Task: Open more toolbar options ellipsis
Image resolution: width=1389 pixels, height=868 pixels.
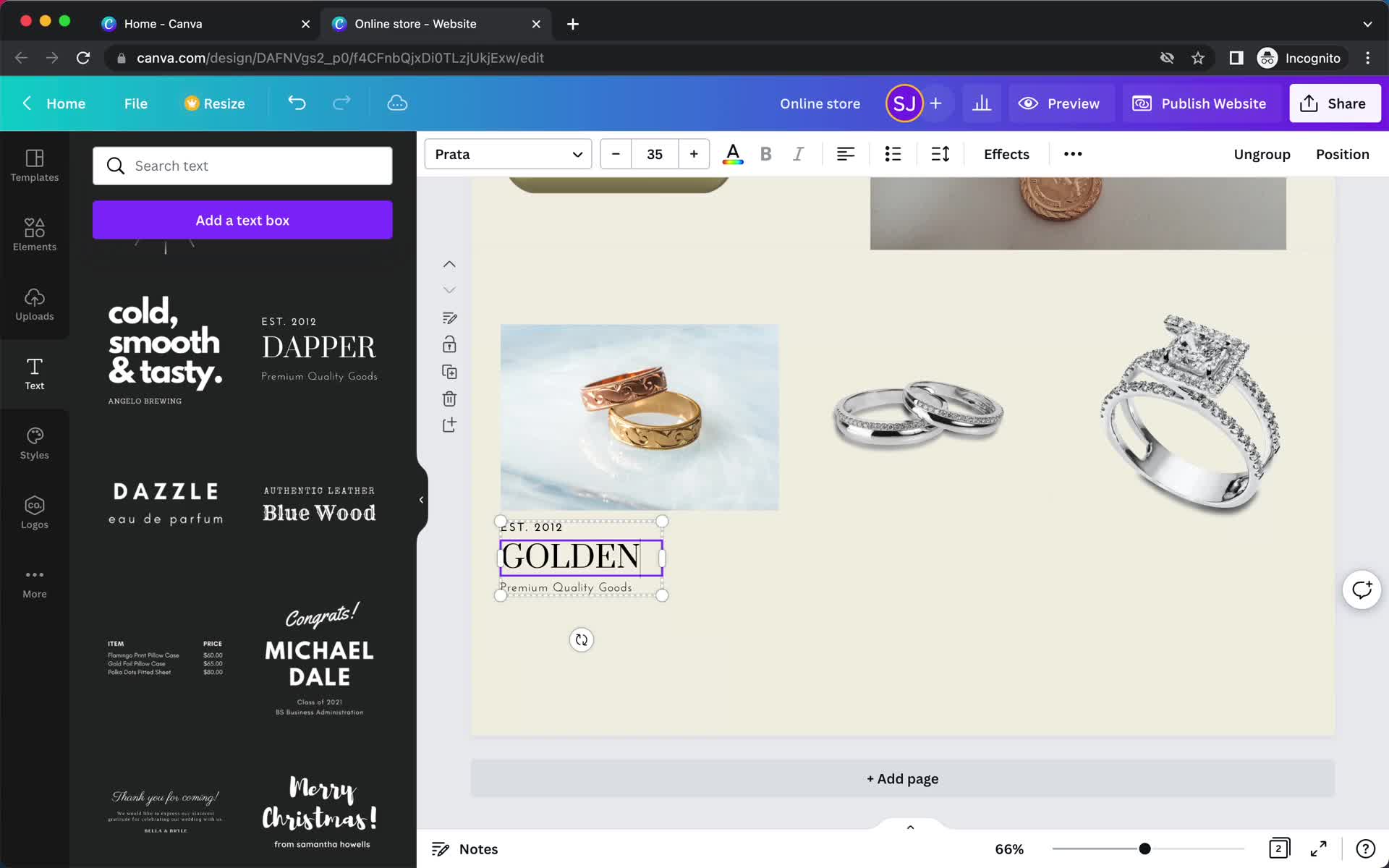Action: click(1073, 154)
